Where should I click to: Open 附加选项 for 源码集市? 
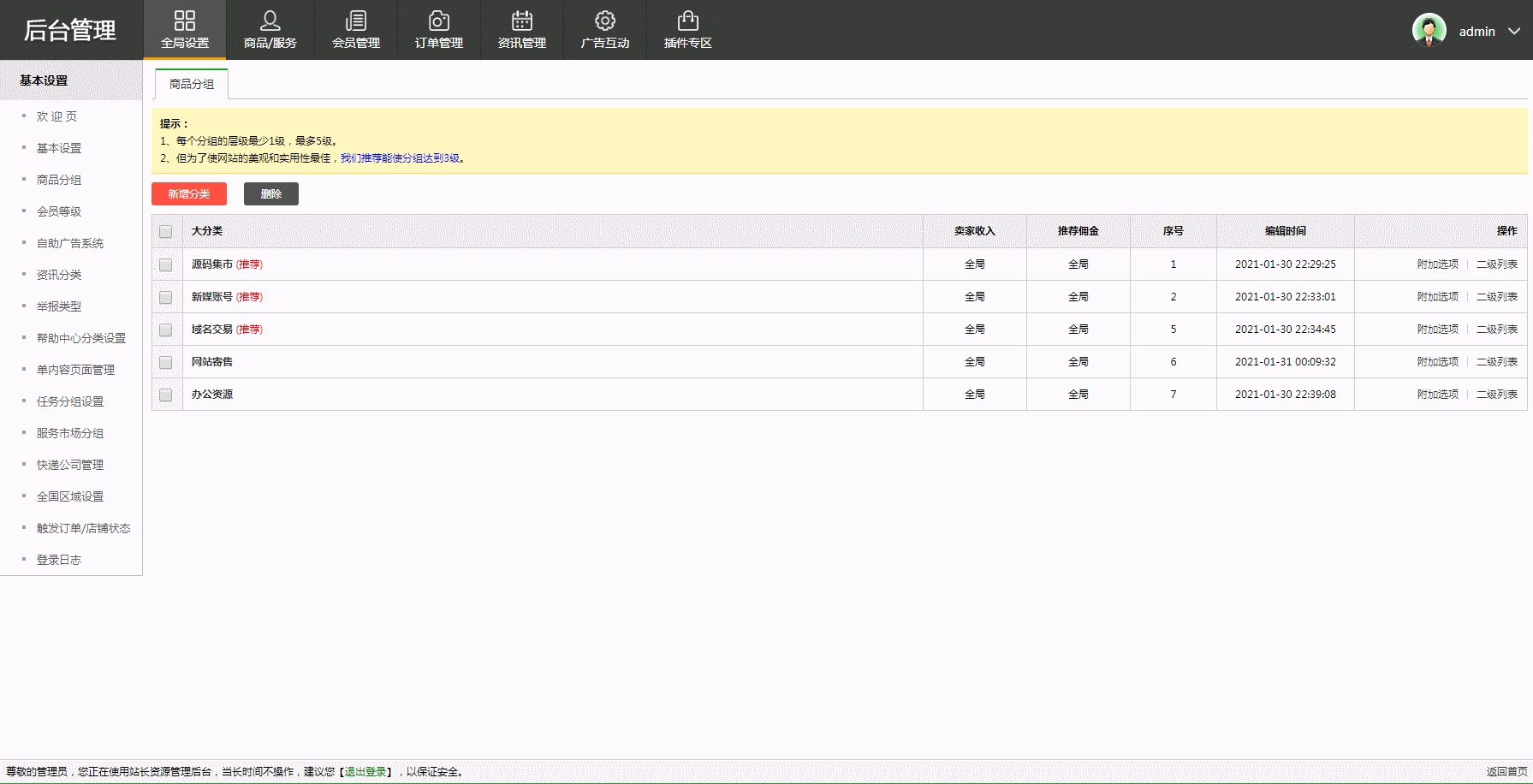pyautogui.click(x=1438, y=264)
